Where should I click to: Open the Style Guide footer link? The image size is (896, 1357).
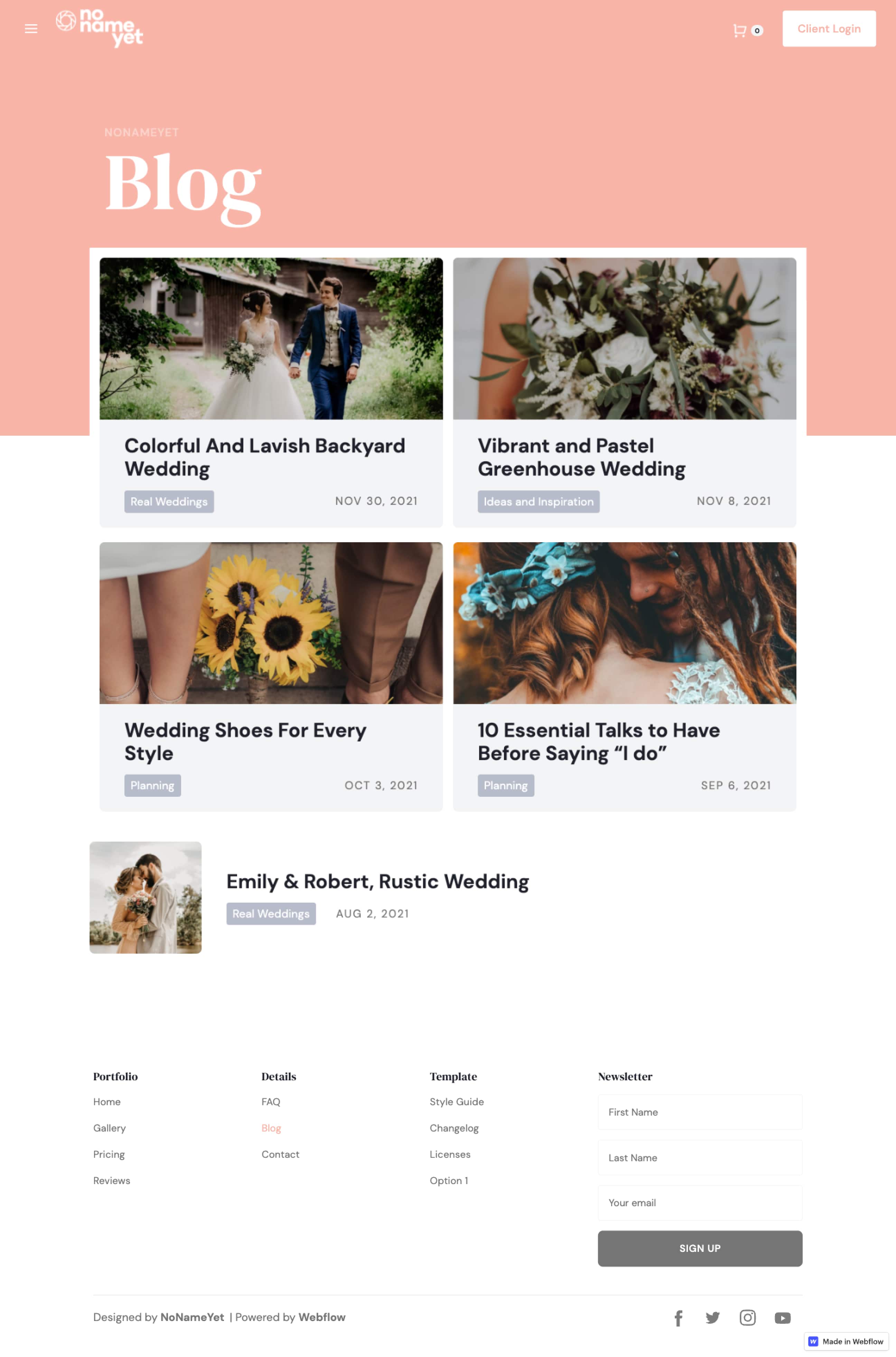[x=457, y=1101]
